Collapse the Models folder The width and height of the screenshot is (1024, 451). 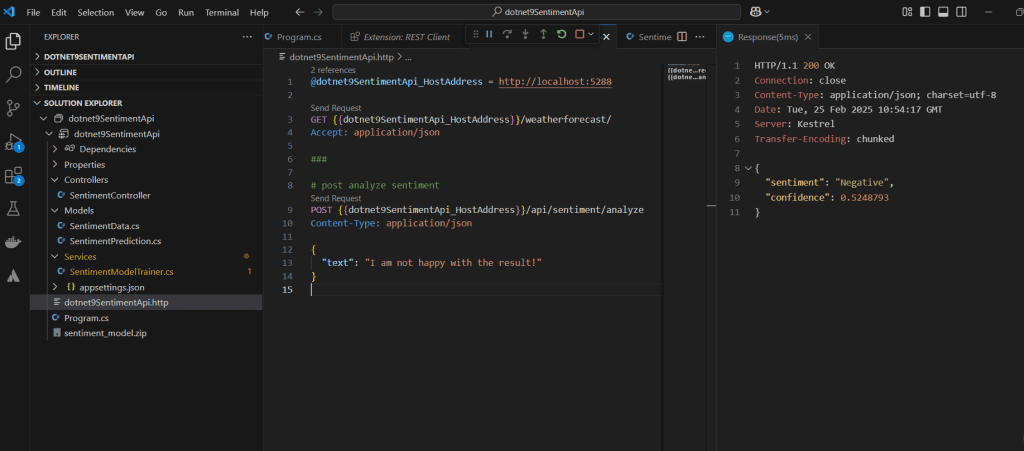pos(55,211)
